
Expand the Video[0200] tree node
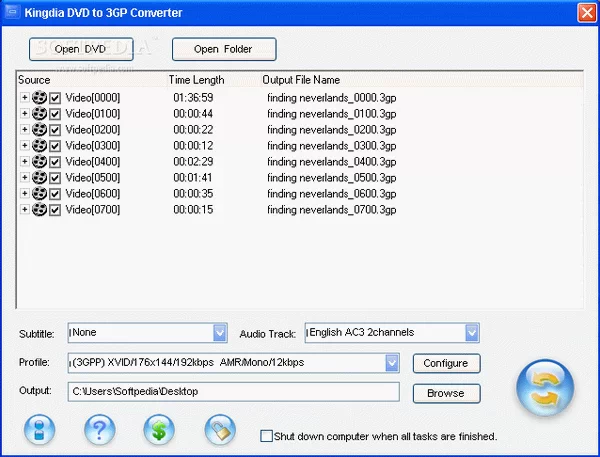(x=24, y=130)
